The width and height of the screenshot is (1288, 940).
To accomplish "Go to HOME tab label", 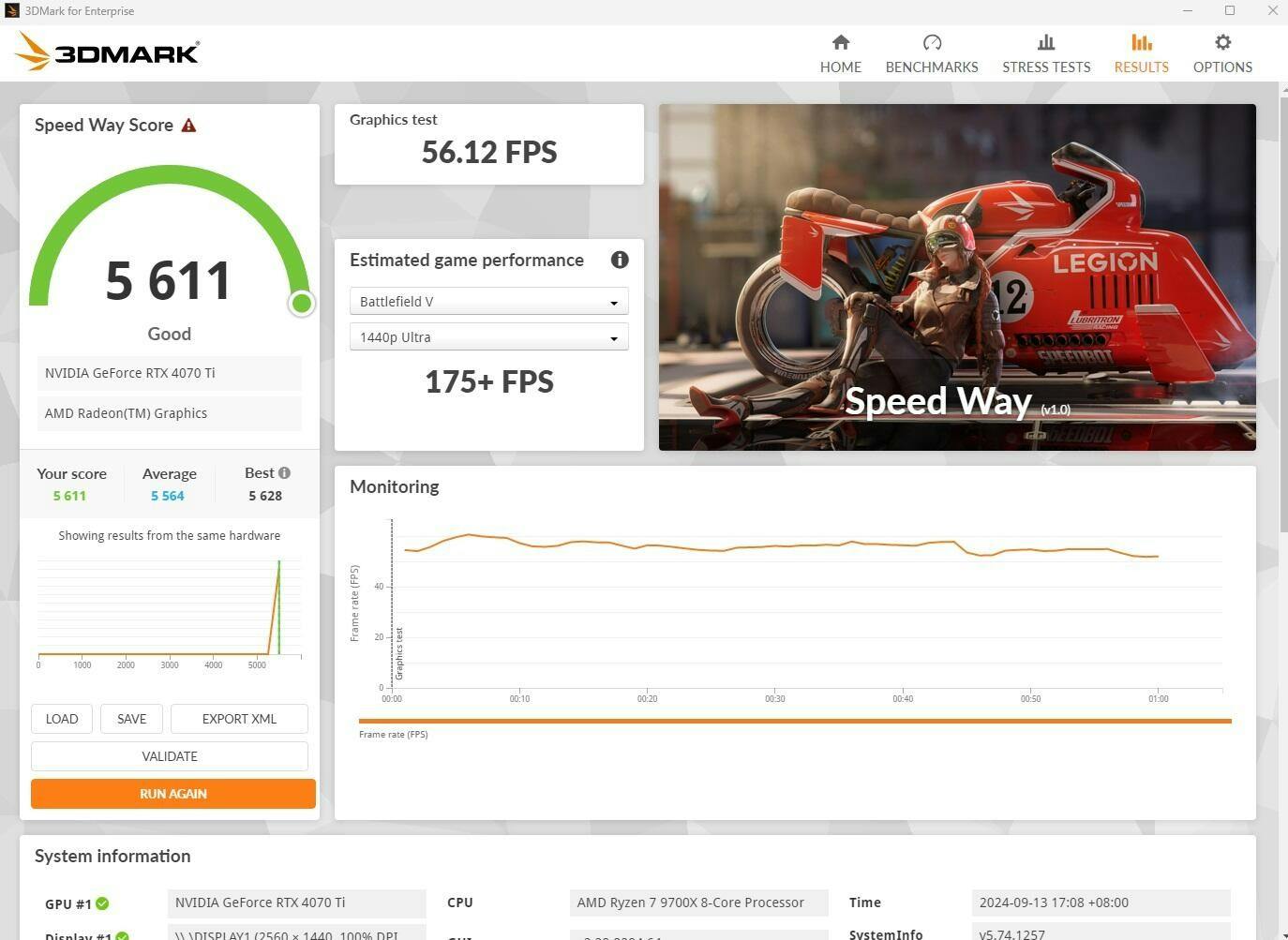I will point(841,67).
